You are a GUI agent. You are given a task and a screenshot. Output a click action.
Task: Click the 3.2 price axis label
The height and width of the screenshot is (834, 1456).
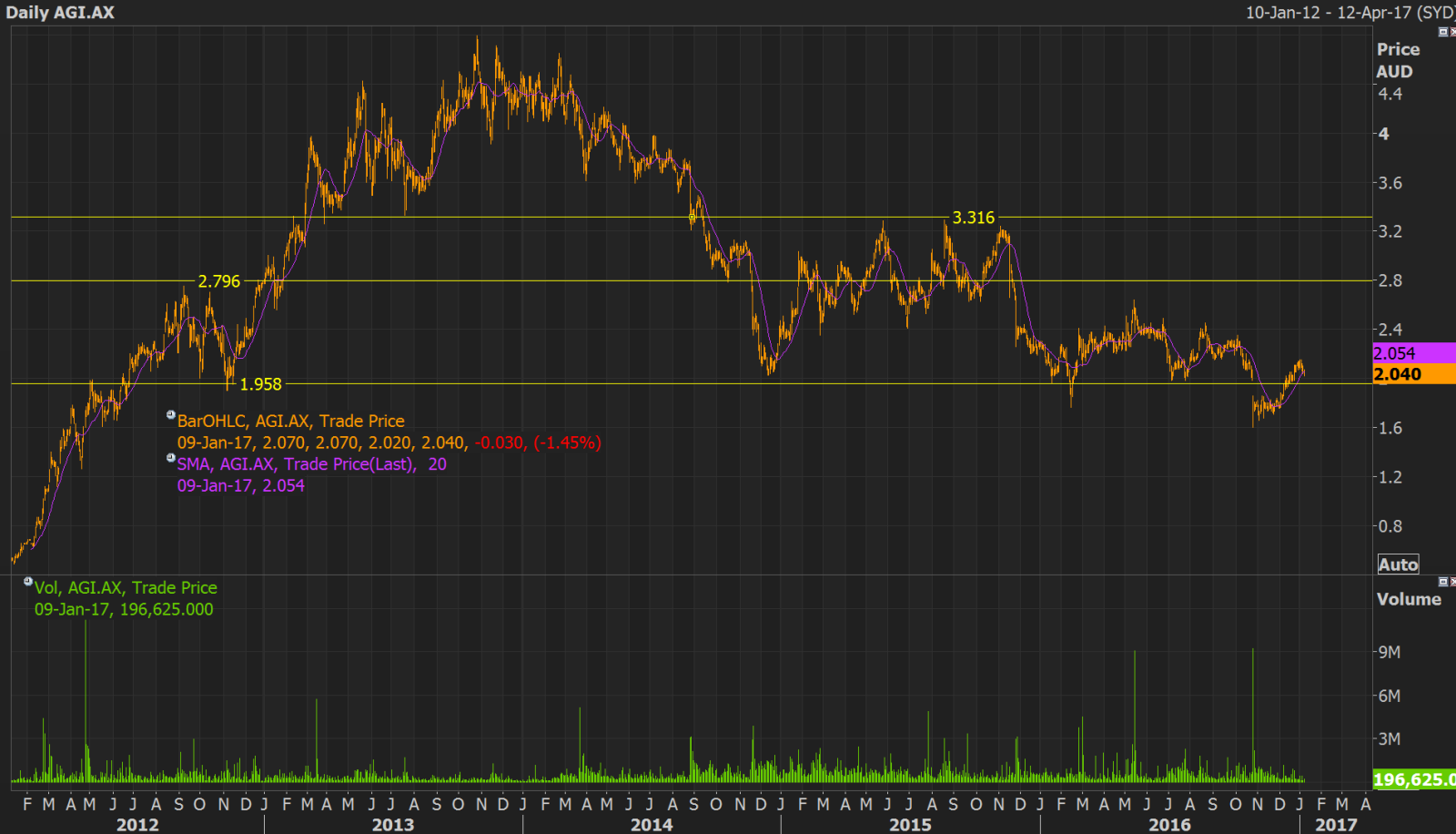click(x=1390, y=231)
